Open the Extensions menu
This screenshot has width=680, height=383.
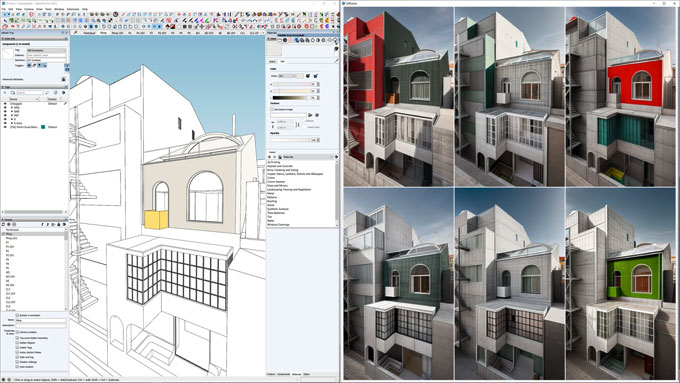pos(73,9)
